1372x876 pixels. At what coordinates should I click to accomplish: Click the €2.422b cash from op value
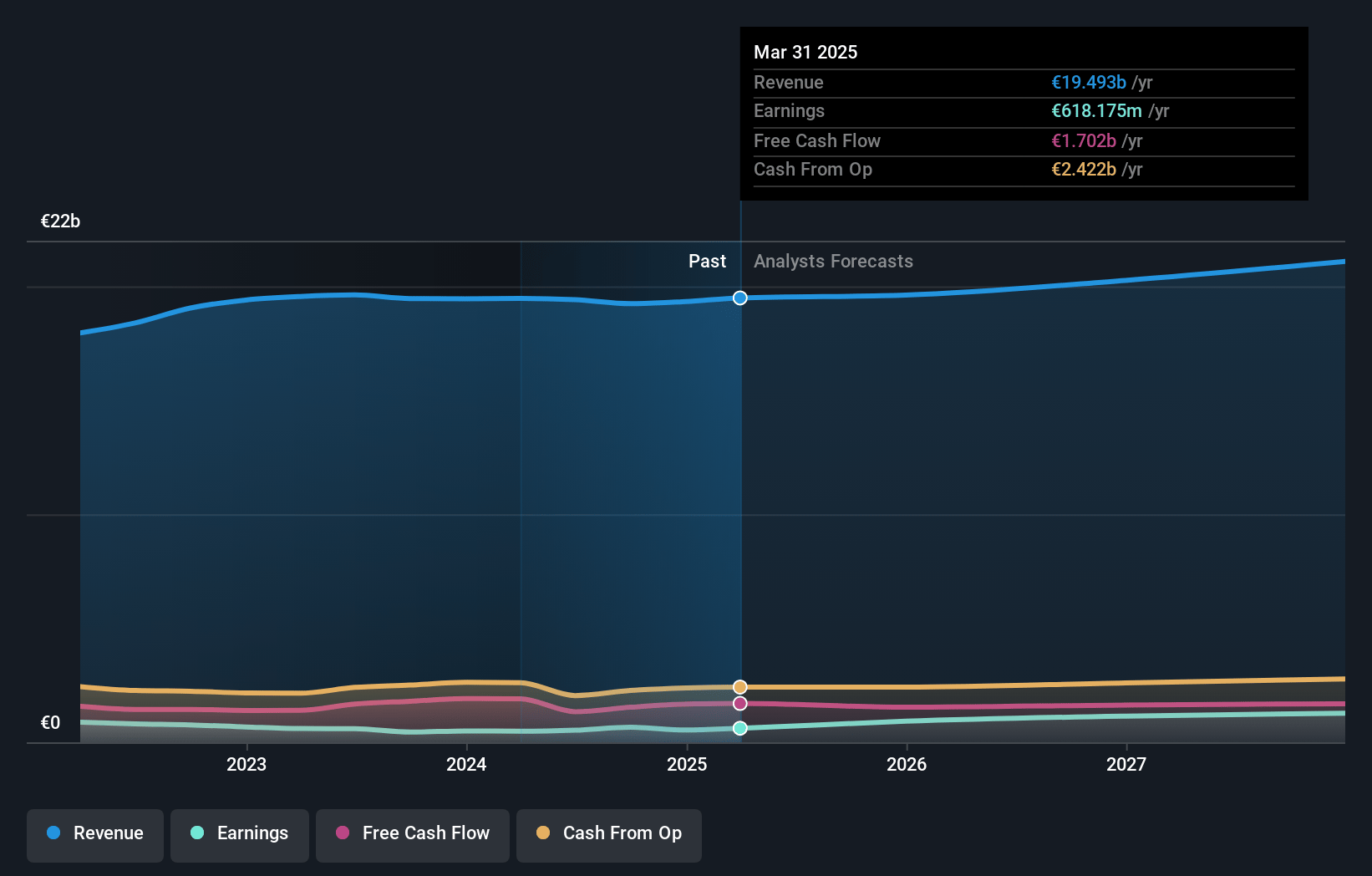[1084, 169]
